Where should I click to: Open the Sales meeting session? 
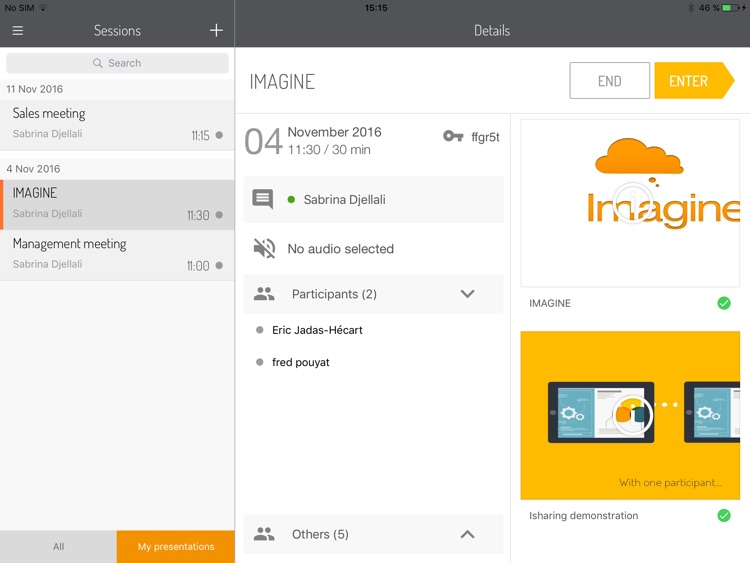[x=117, y=124]
